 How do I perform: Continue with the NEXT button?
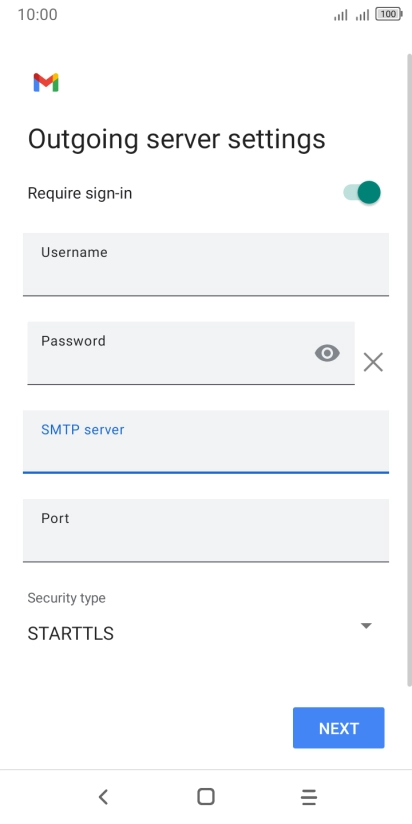(x=338, y=728)
